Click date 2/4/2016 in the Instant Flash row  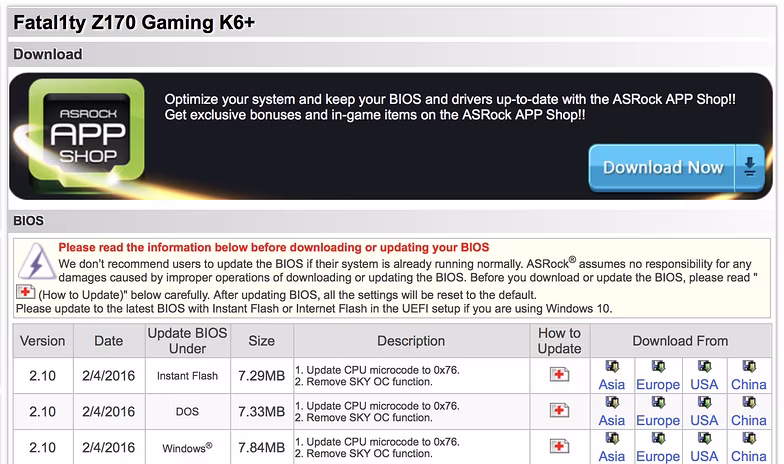[108, 376]
